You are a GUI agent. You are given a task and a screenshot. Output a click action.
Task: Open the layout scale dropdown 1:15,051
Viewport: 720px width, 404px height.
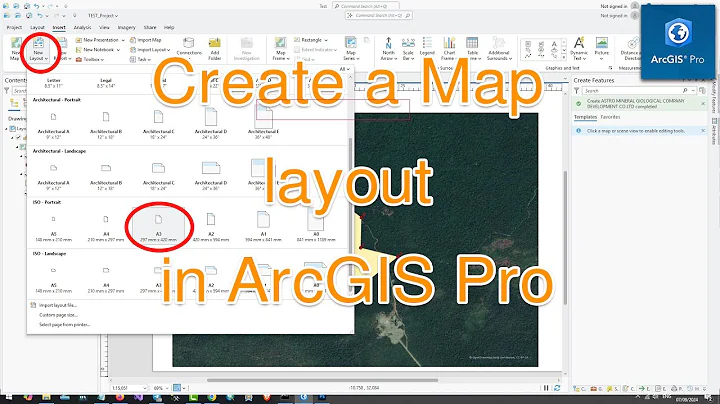[x=129, y=388]
